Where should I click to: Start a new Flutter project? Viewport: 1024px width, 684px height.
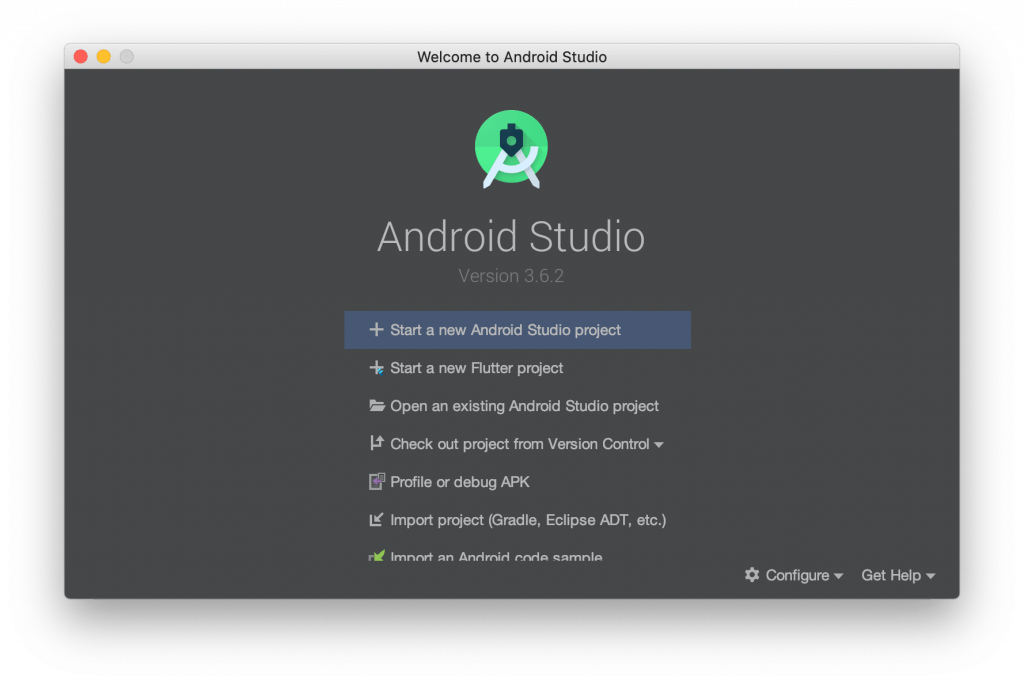tap(517, 368)
